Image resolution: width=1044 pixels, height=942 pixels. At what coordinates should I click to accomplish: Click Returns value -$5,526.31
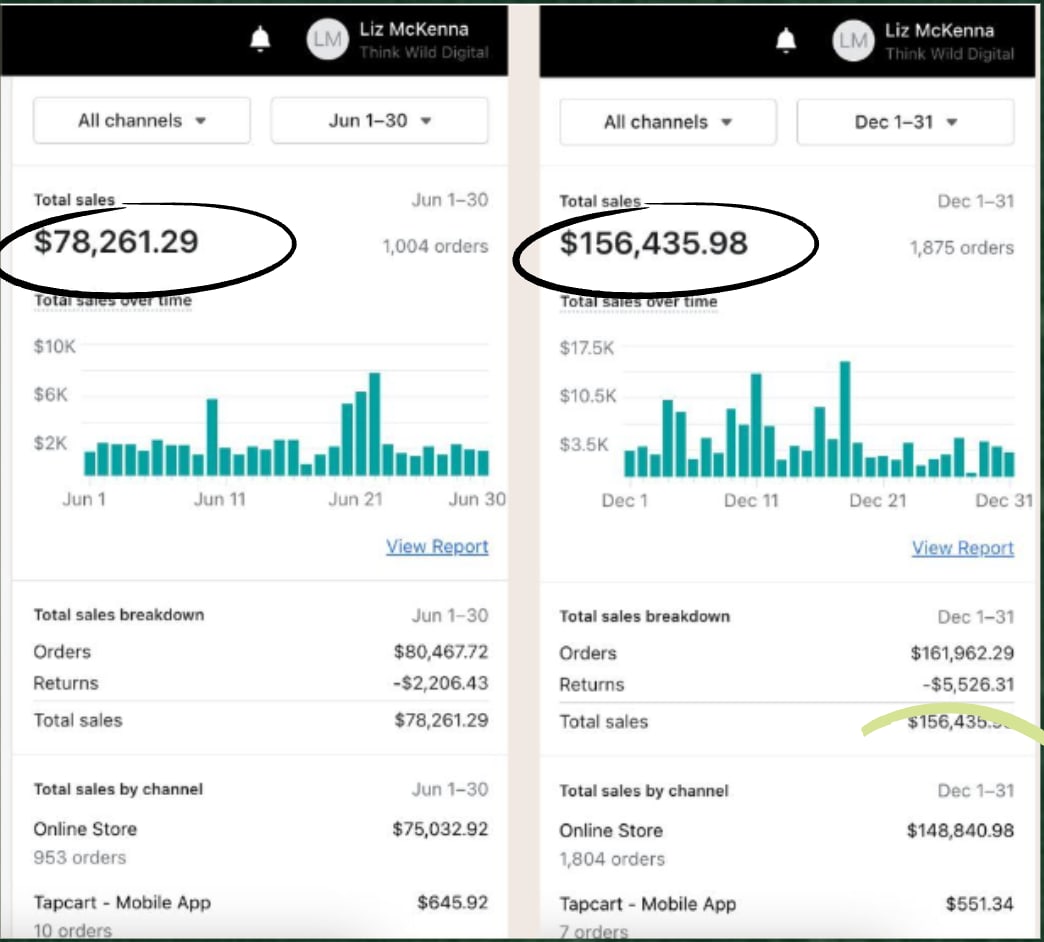coord(968,684)
